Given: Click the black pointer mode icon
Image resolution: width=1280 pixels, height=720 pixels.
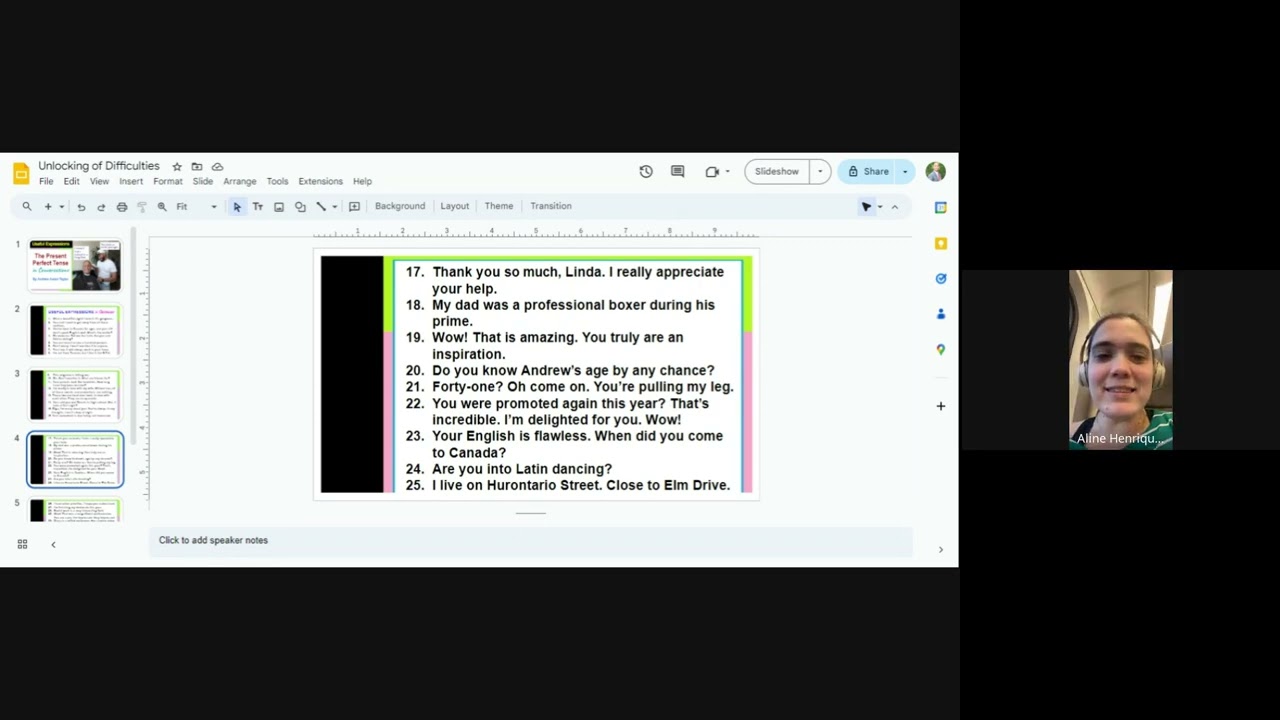Looking at the screenshot, I should tap(866, 207).
